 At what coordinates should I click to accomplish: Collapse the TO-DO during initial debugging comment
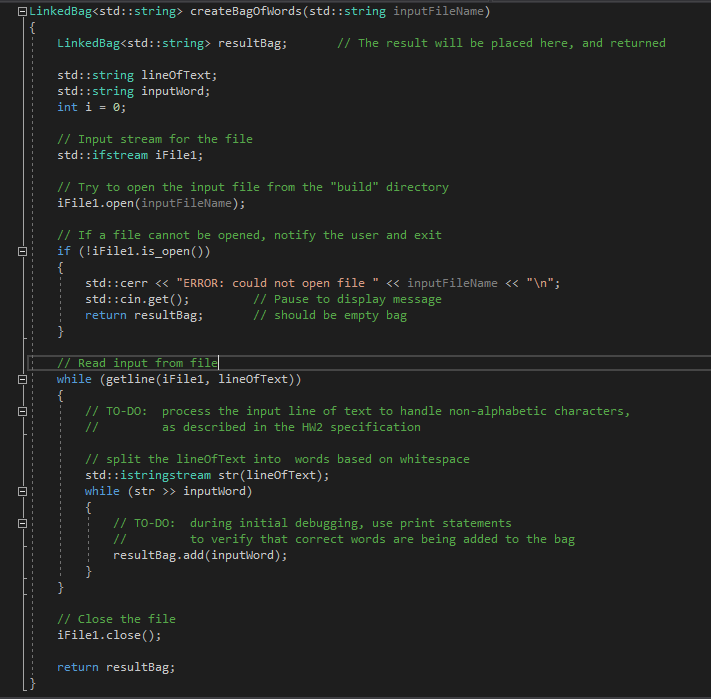22,524
